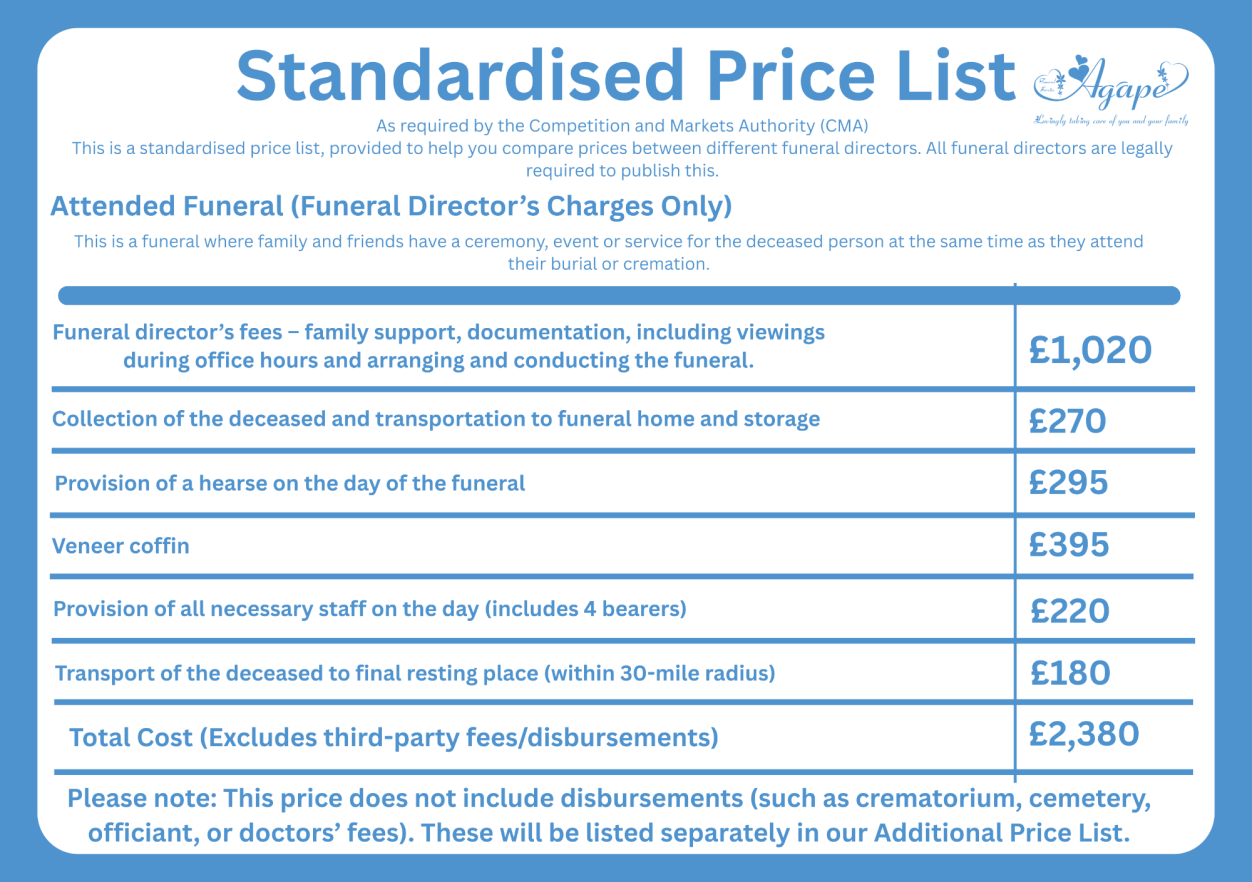
Task: Click the £2,380 total price
Action: pos(1085,735)
